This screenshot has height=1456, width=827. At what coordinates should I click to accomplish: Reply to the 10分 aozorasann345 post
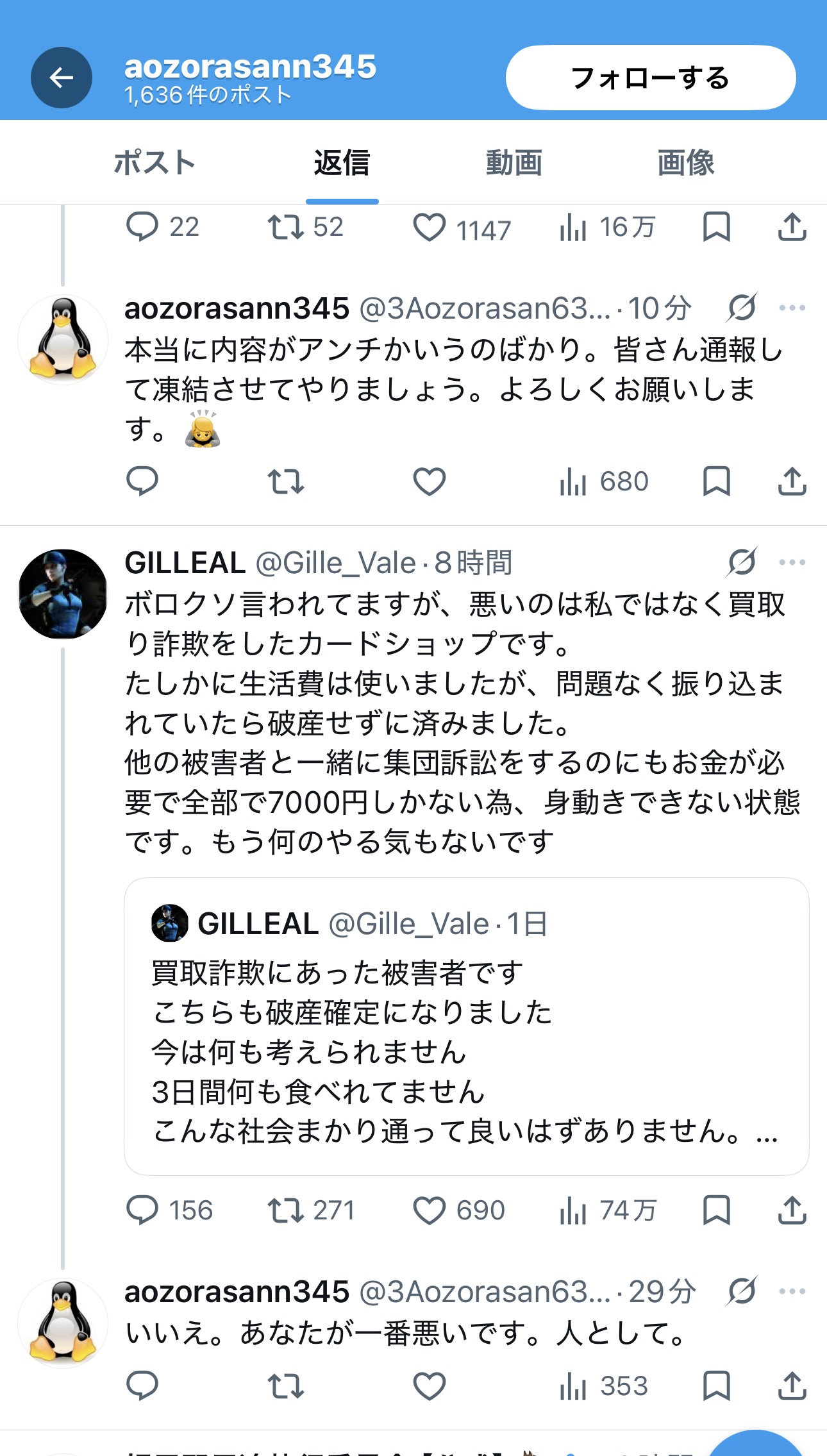(142, 481)
